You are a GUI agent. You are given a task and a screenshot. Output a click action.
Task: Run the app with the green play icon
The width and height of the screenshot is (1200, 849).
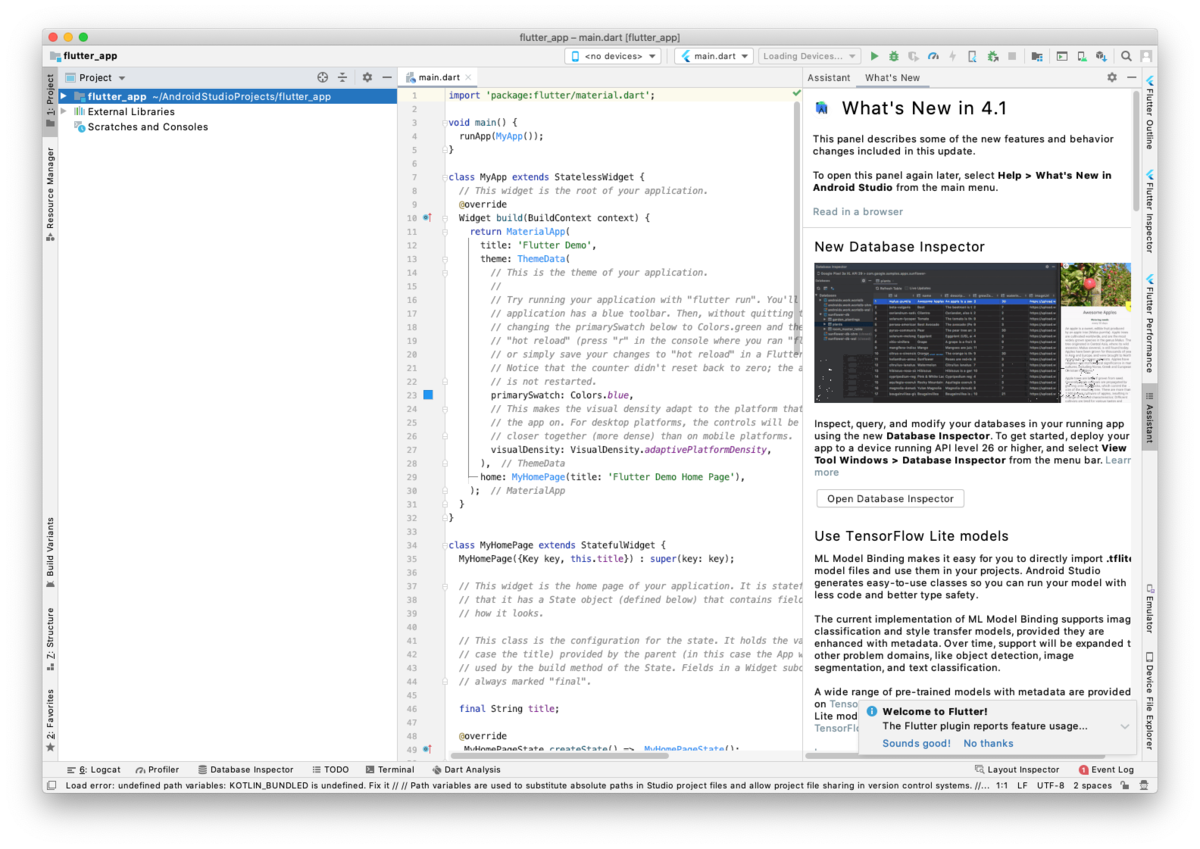coord(875,56)
